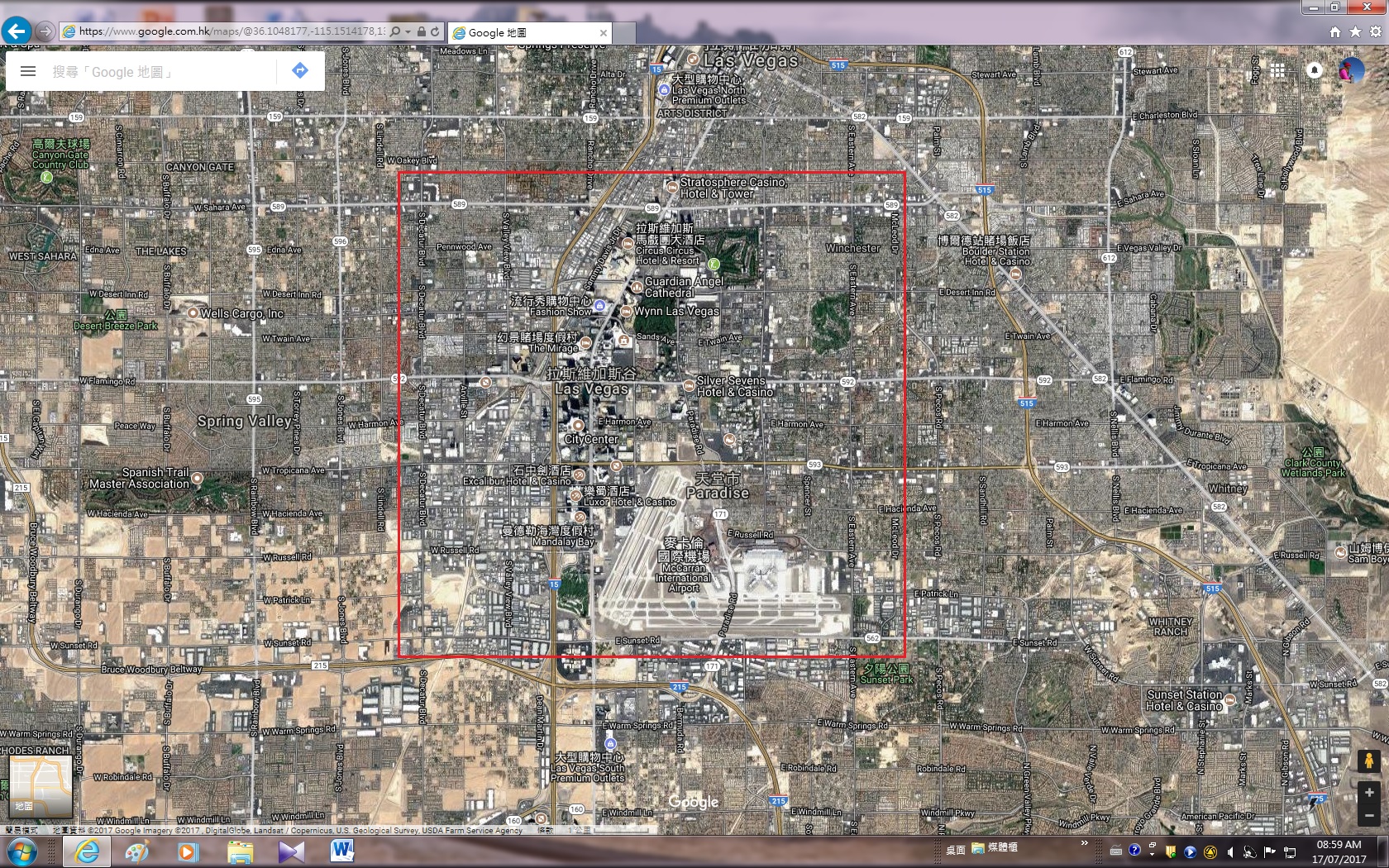Screen dimensions: 1389x868
Task: View the security lock report icon
Action: (422, 31)
